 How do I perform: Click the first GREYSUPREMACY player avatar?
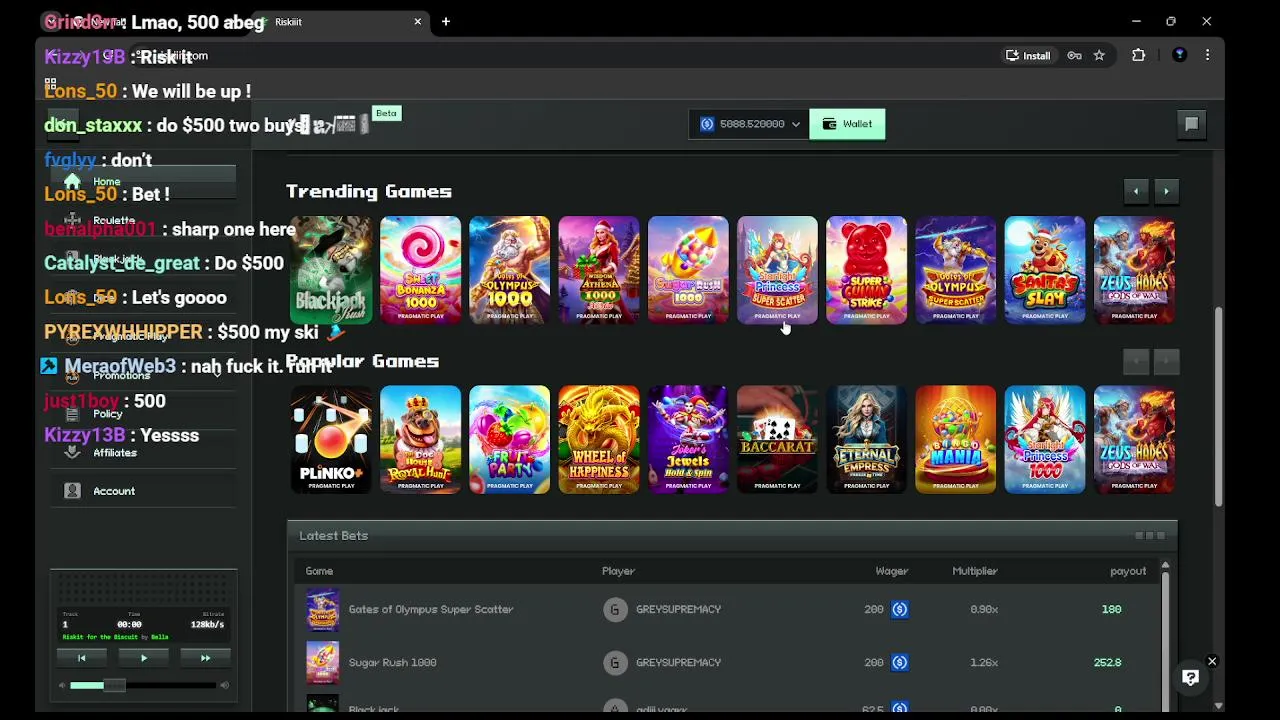pos(615,609)
